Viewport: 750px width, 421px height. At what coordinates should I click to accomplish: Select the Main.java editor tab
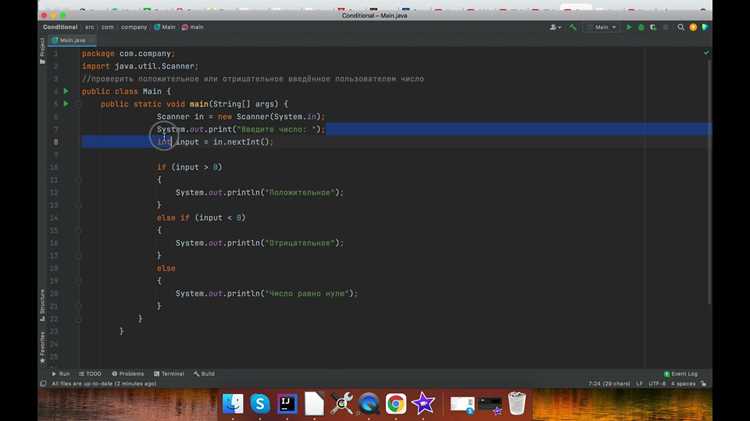[x=73, y=40]
